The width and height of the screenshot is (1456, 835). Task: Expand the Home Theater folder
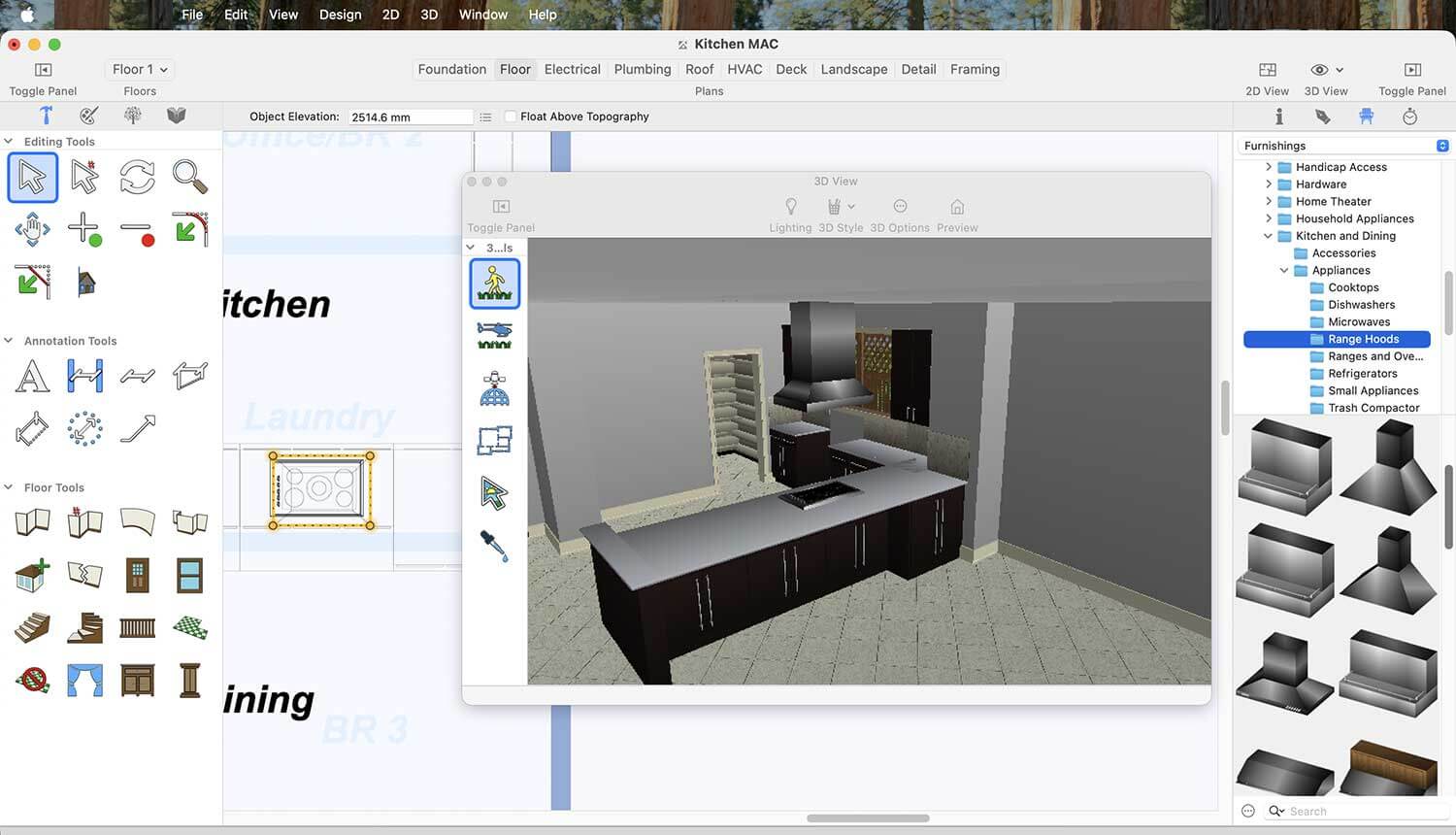pos(1269,202)
